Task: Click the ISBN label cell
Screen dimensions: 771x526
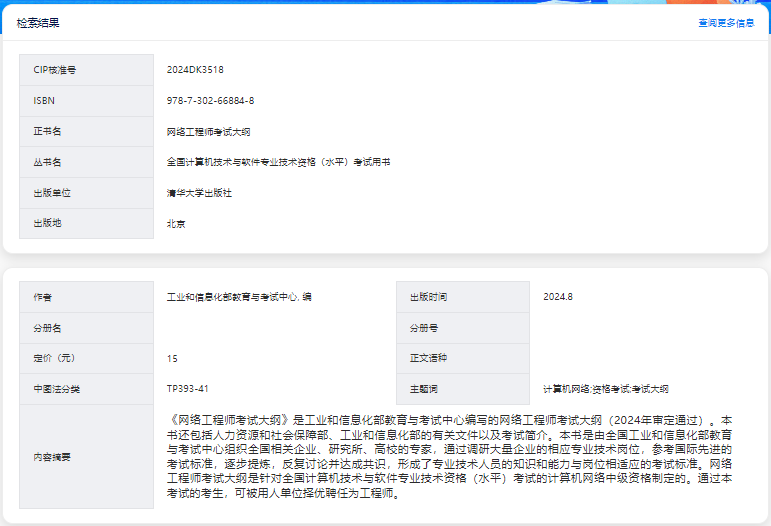Action: point(86,101)
